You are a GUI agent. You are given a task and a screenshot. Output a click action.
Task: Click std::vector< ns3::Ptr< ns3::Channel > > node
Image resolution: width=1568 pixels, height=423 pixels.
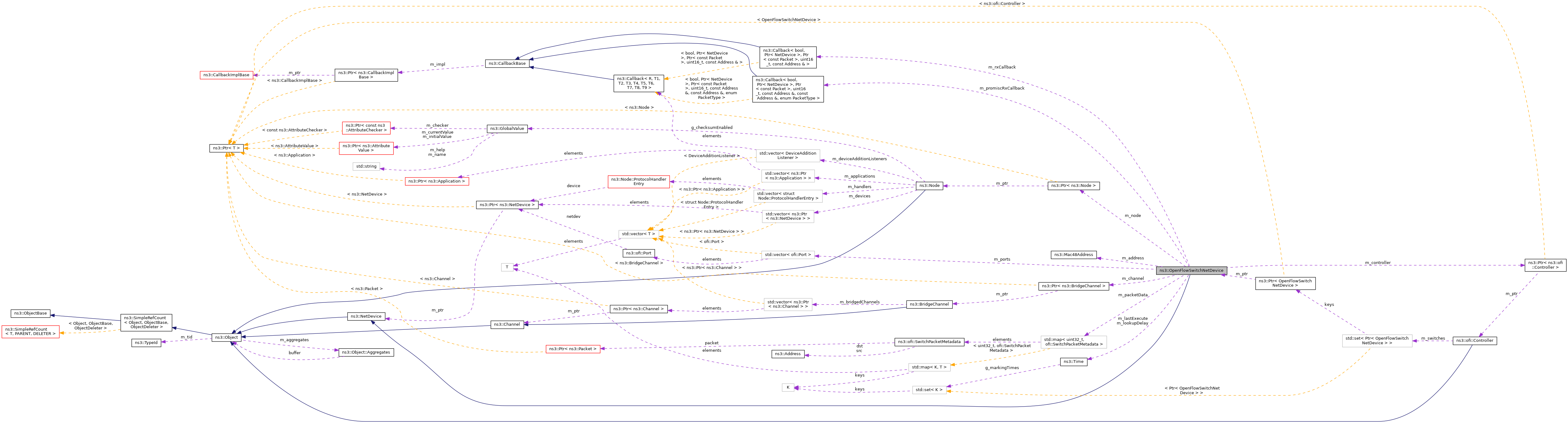click(x=788, y=304)
